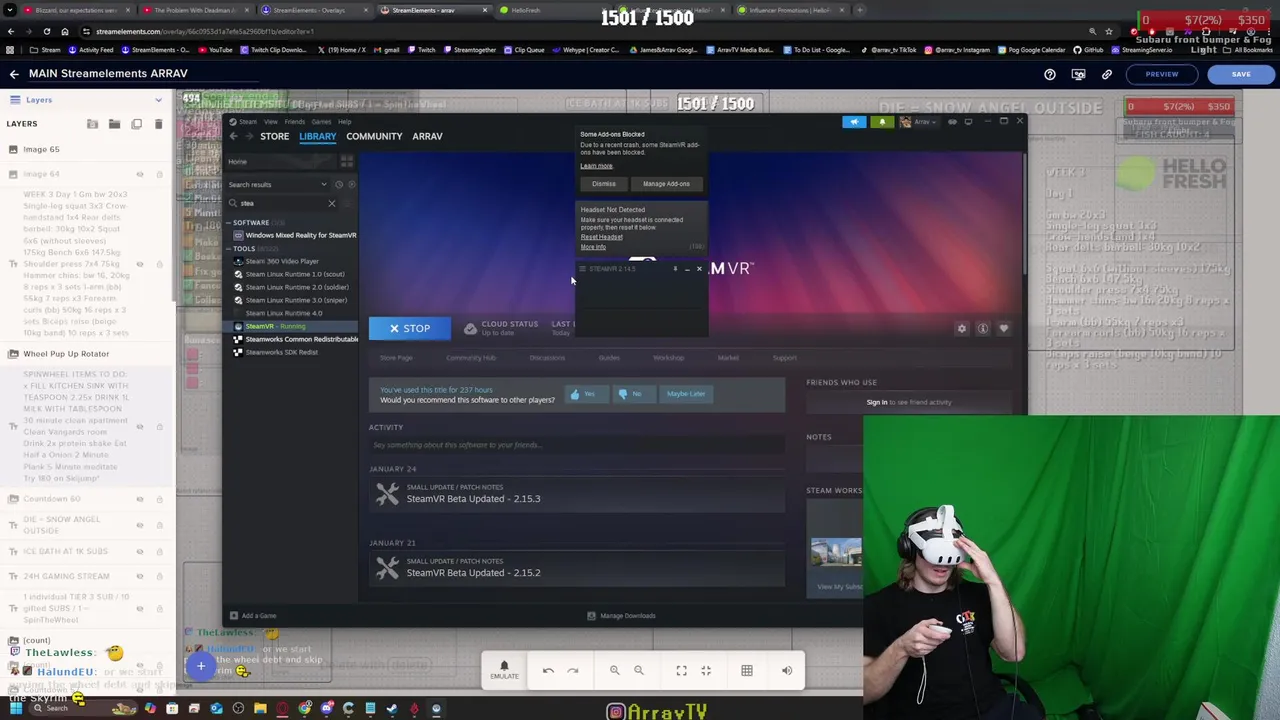
Task: Clear the Steam library search field
Action: click(332, 204)
